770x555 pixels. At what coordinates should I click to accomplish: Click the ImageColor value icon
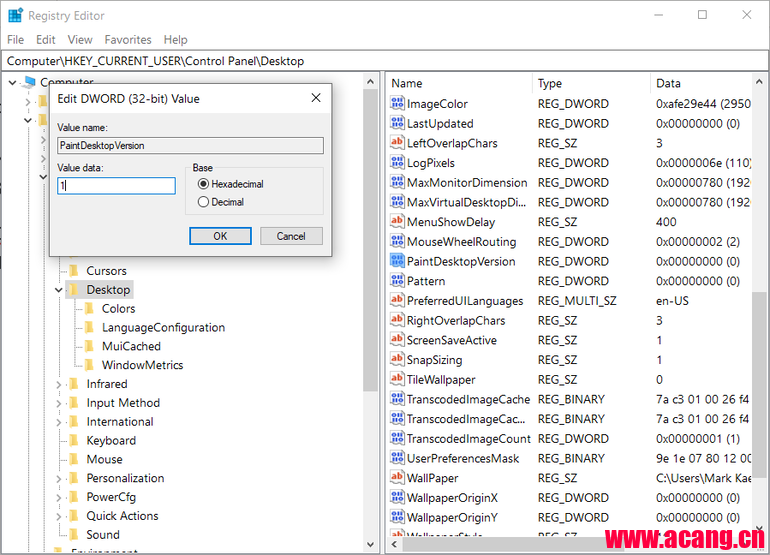tap(397, 104)
